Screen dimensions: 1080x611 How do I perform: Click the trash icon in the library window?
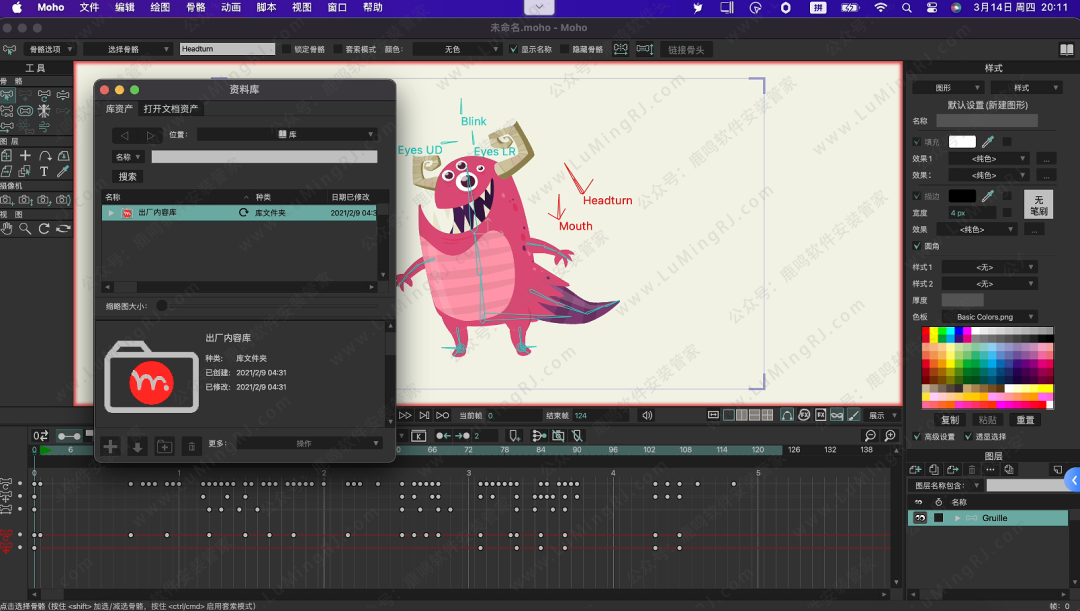[191, 446]
